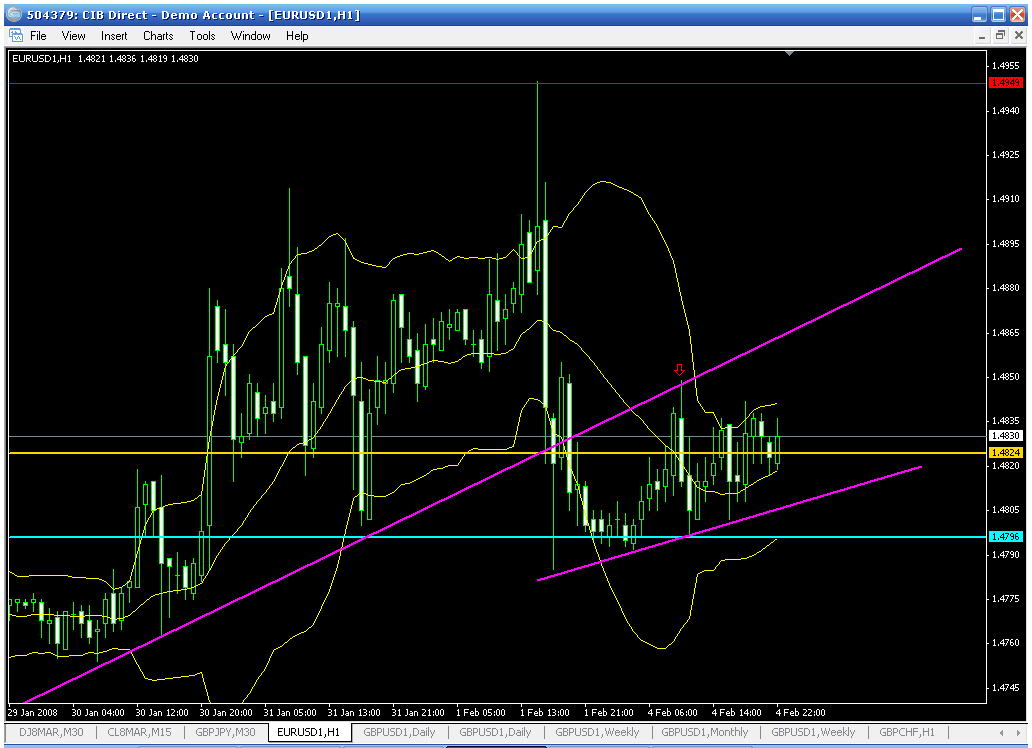Switch to the DJ8MAR,M30 chart tab

click(x=50, y=732)
